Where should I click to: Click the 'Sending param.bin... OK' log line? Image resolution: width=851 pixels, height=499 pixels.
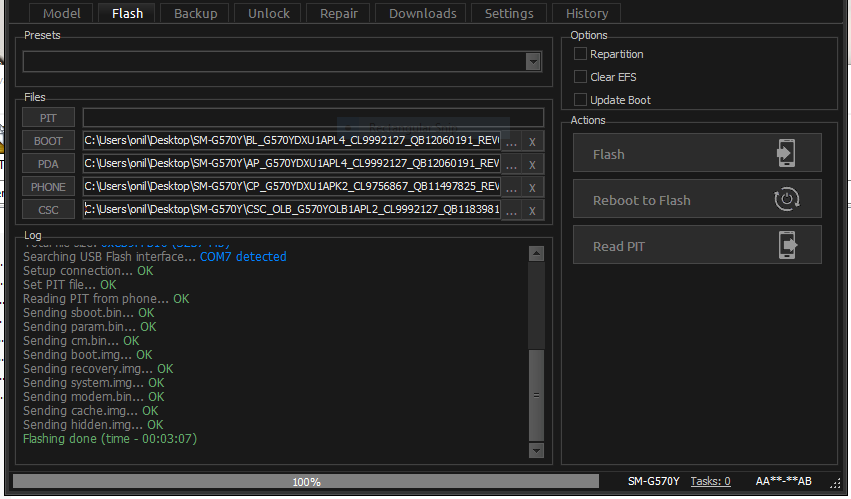(x=90, y=327)
